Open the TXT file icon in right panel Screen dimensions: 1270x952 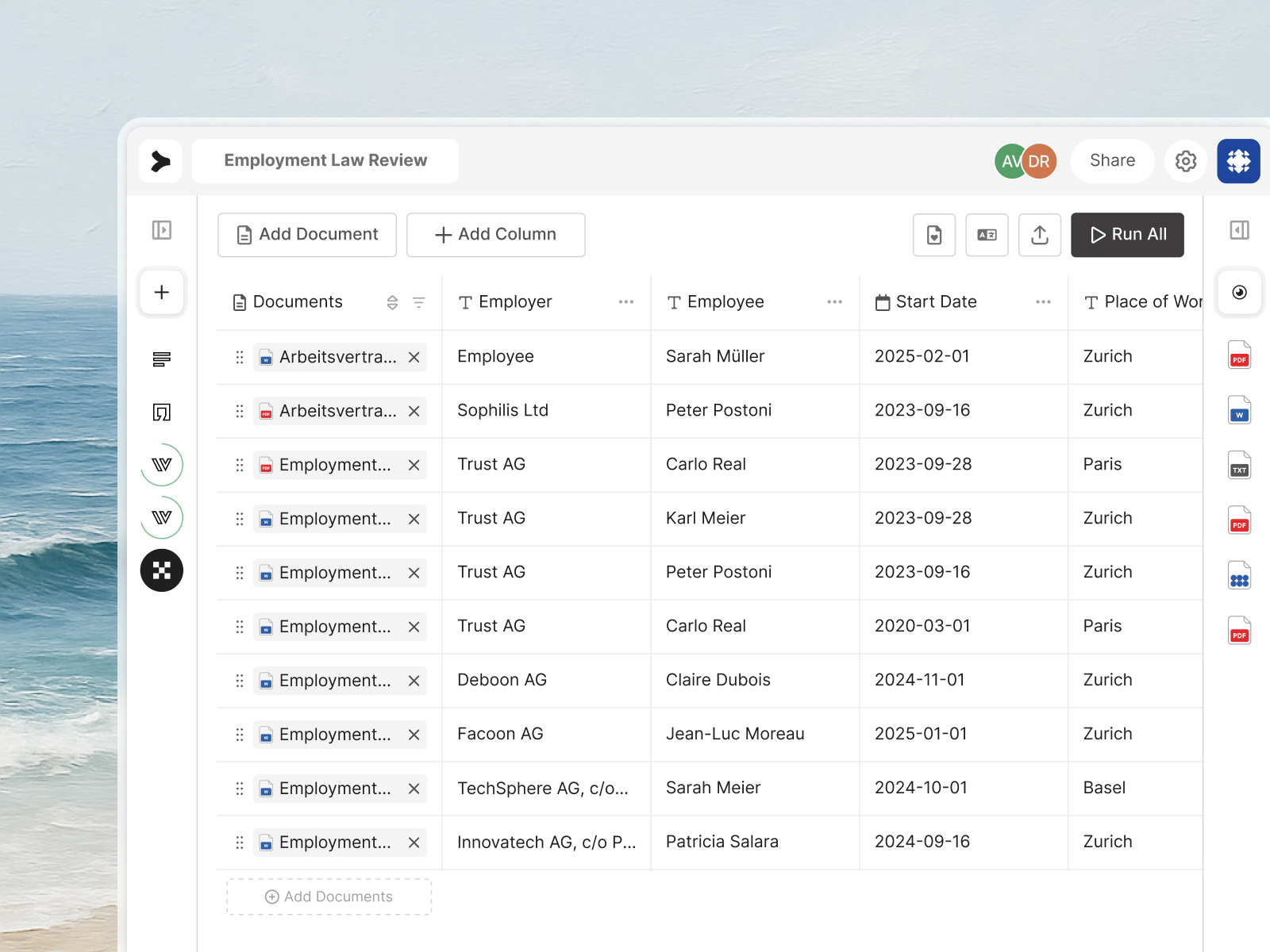pyautogui.click(x=1239, y=466)
